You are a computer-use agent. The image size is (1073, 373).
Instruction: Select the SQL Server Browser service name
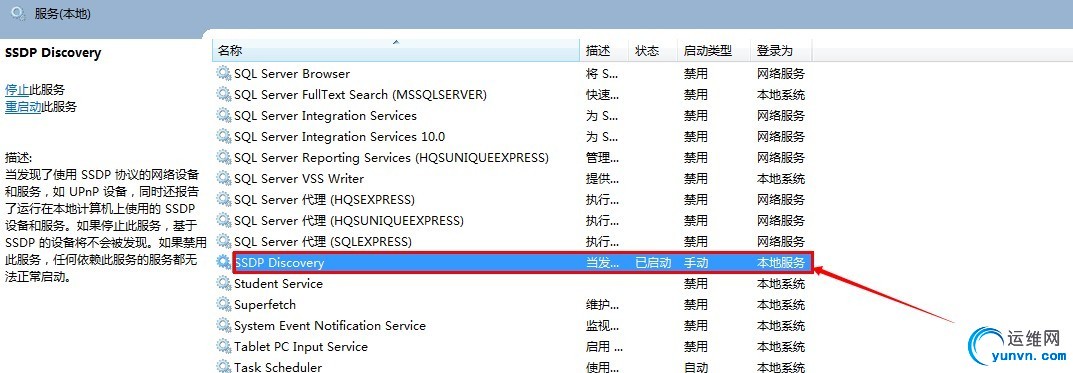pyautogui.click(x=292, y=73)
